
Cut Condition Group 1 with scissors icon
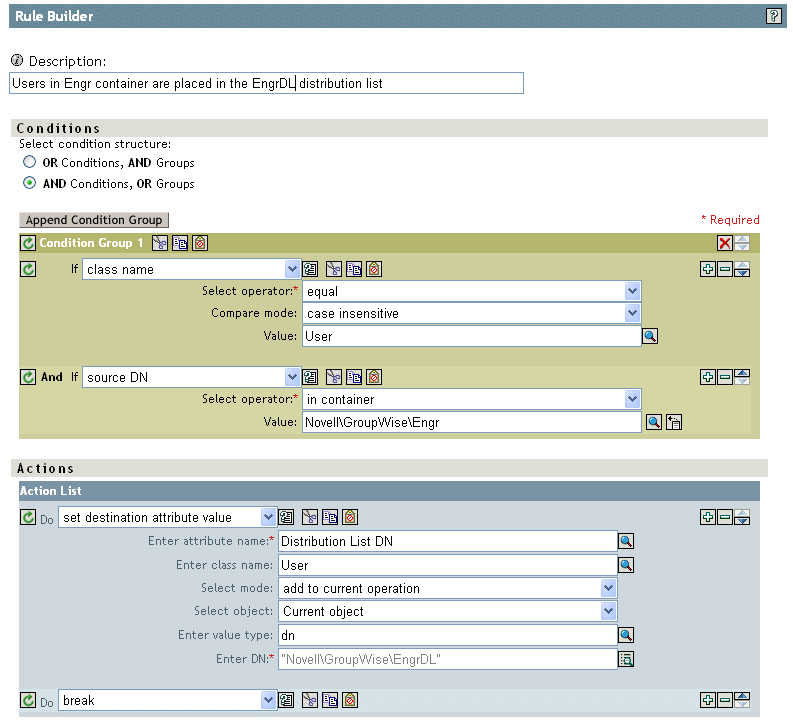[160, 243]
